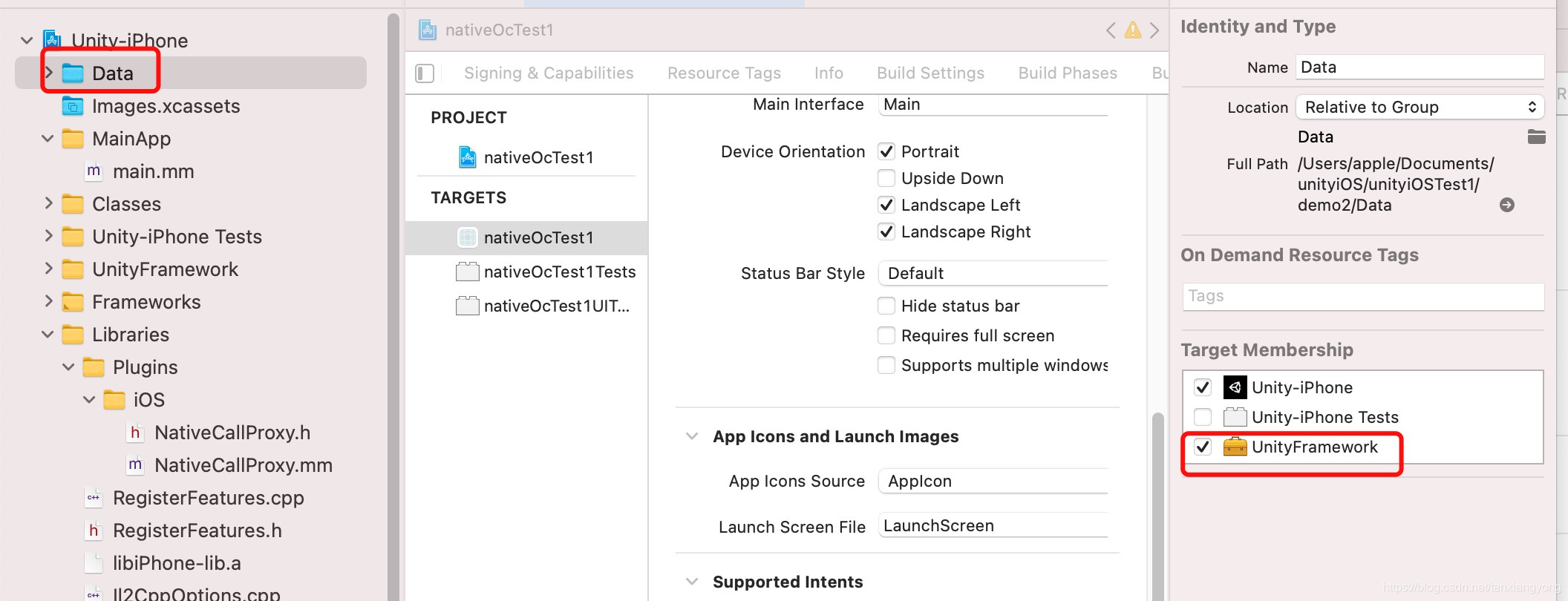1568x601 pixels.
Task: Click the libiPhone-lib.a library icon
Action: click(x=94, y=562)
